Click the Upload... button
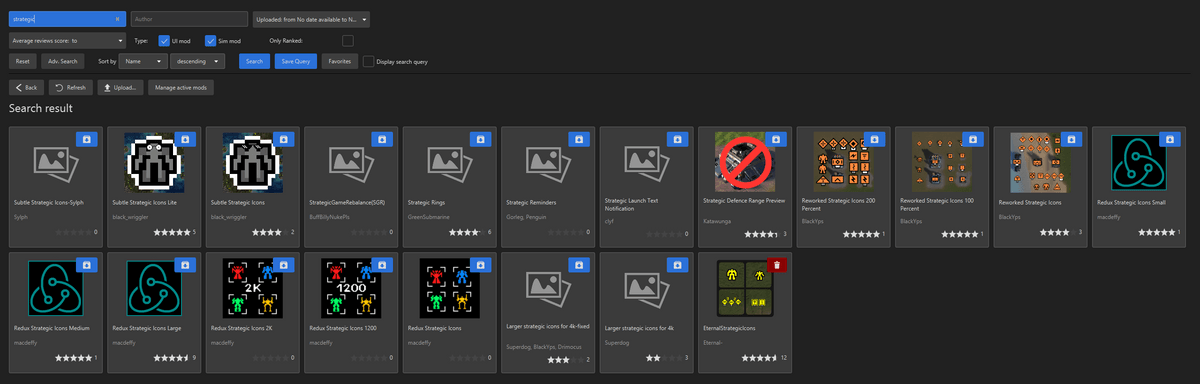1200x384 pixels. click(x=119, y=88)
